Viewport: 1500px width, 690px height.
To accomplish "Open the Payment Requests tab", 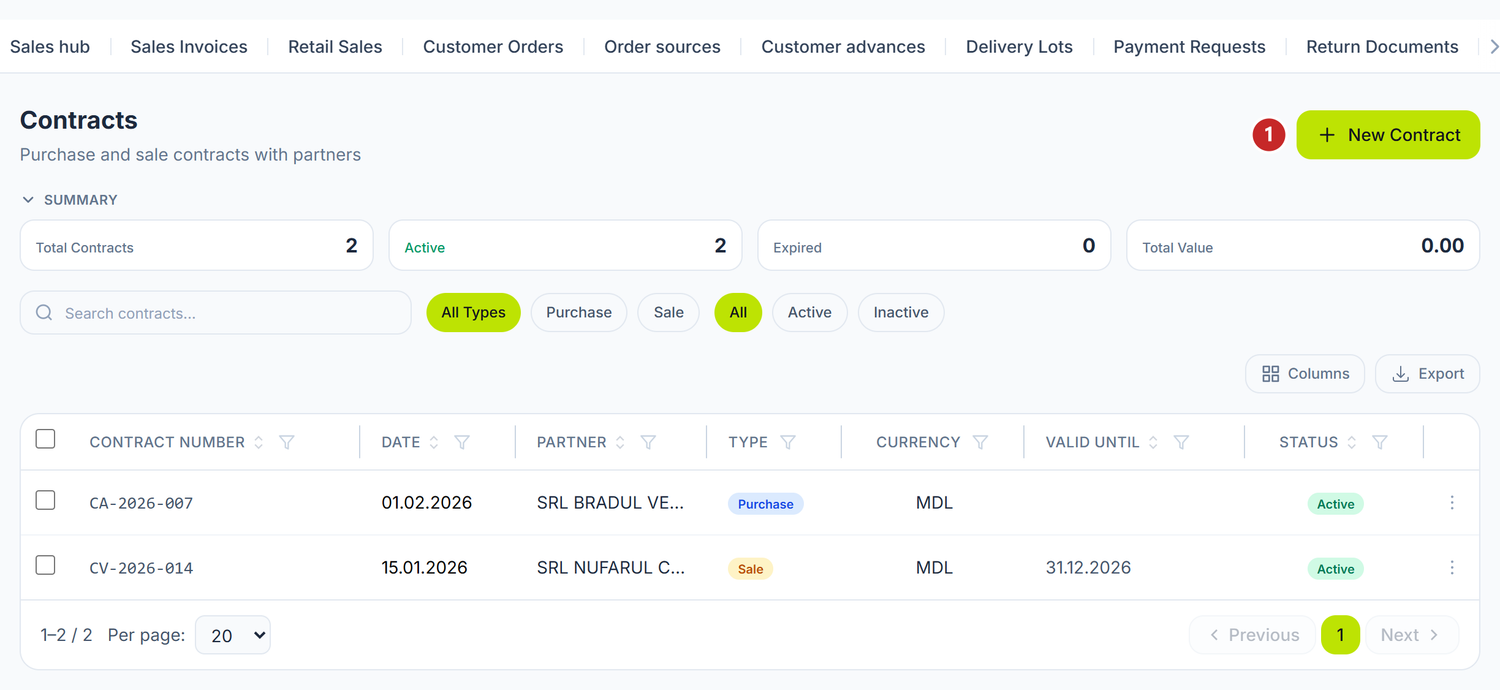I will click(x=1189, y=47).
